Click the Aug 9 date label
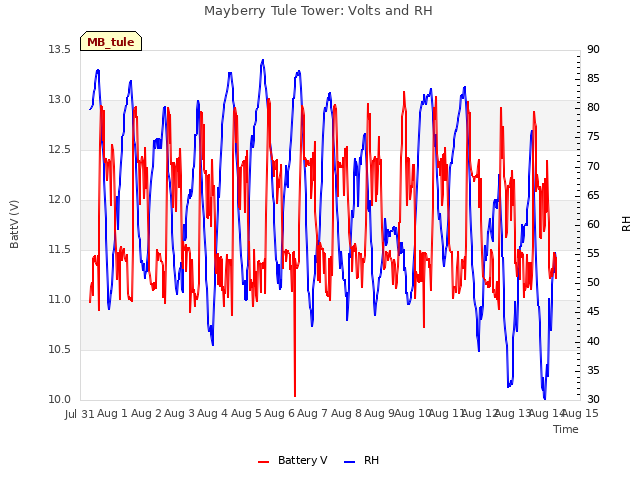The width and height of the screenshot is (640, 480). pyautogui.click(x=379, y=413)
